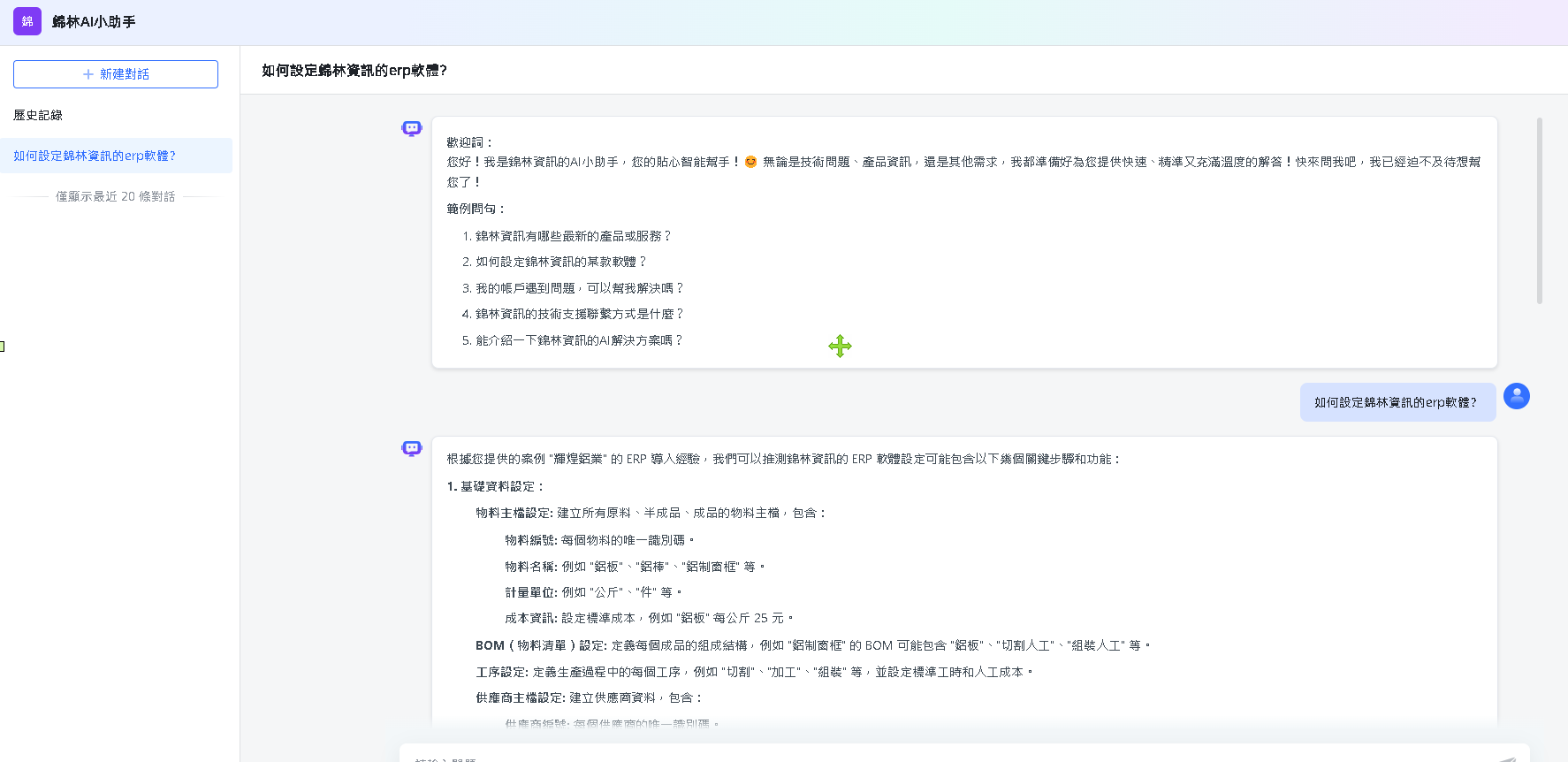Click the 歡迎詞 heading in the welcome message
1568x762 pixels.
click(x=470, y=142)
